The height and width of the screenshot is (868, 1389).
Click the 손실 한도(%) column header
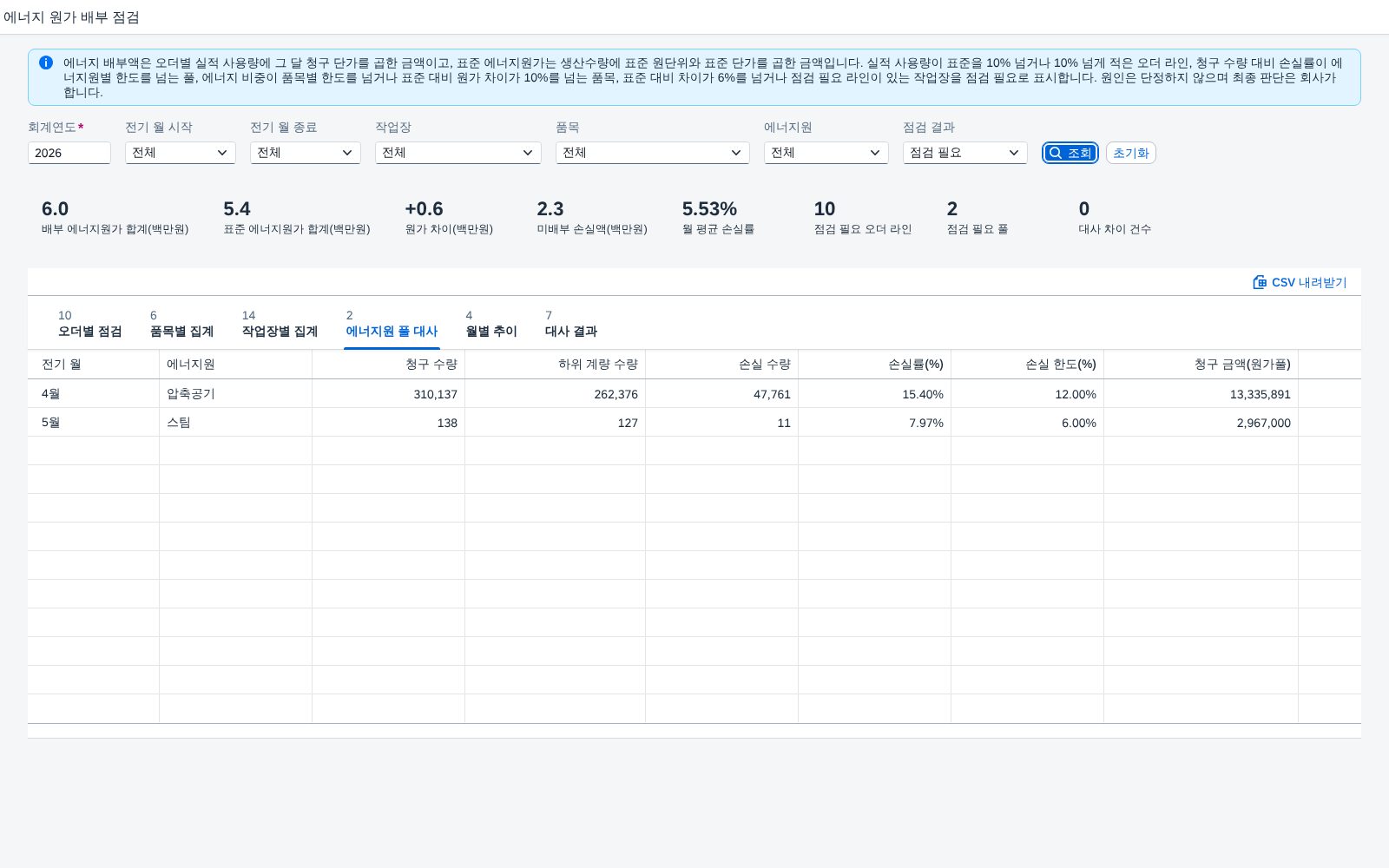tap(1028, 365)
